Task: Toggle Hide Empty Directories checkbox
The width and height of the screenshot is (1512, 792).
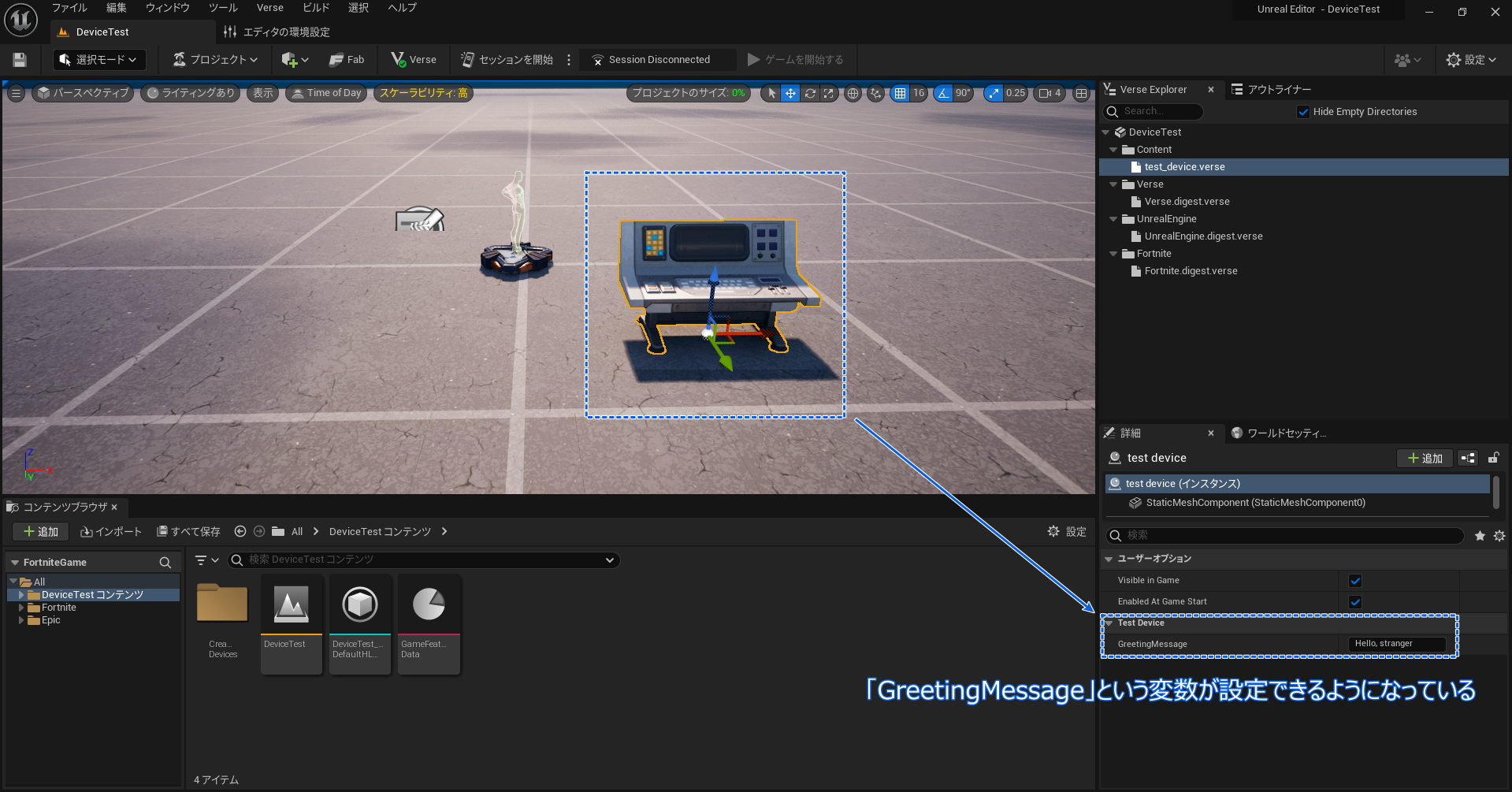Action: click(x=1303, y=111)
